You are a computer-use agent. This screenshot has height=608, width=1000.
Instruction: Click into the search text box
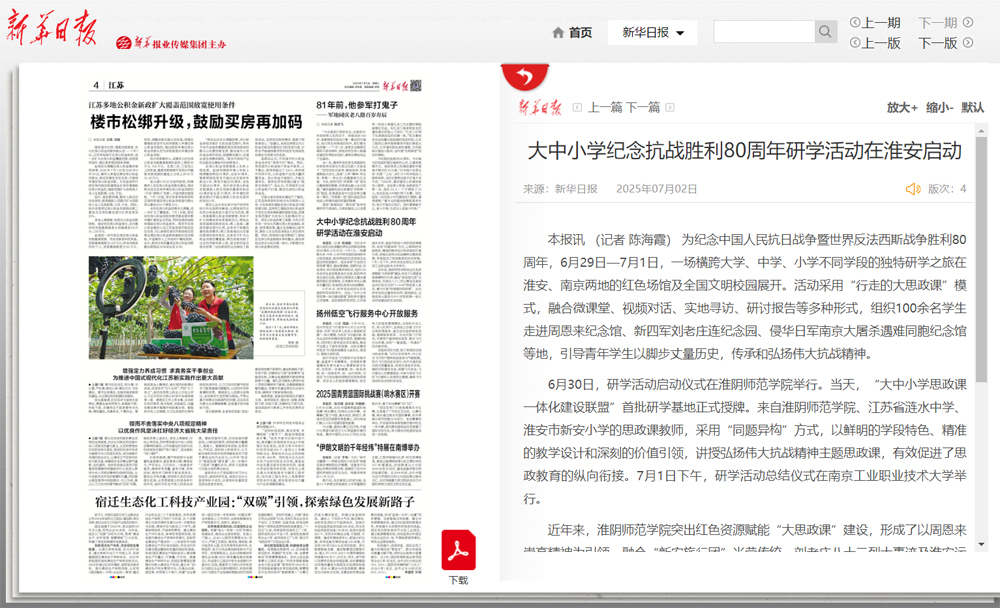click(764, 32)
